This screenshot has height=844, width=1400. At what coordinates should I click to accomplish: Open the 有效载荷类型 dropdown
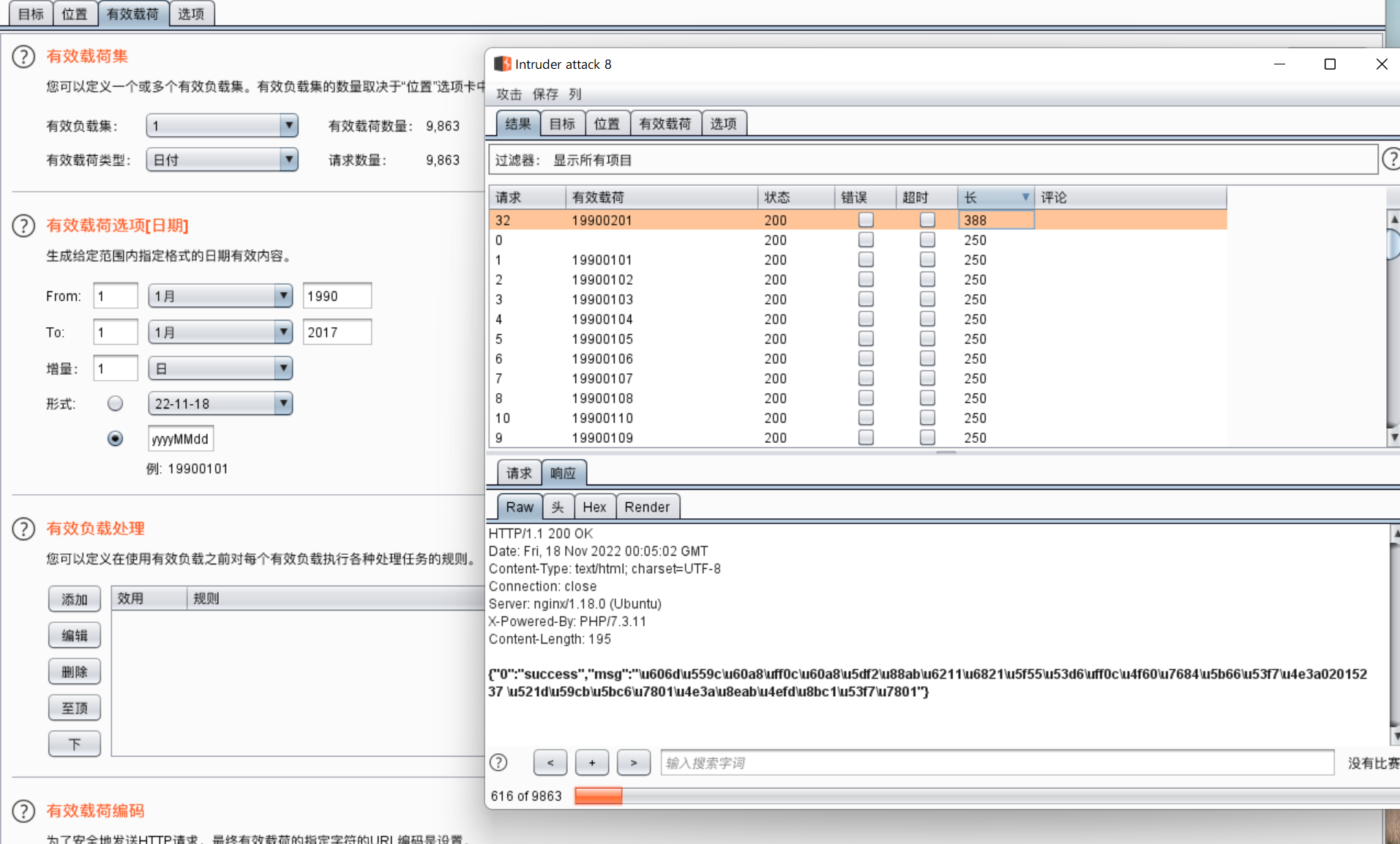coord(222,160)
